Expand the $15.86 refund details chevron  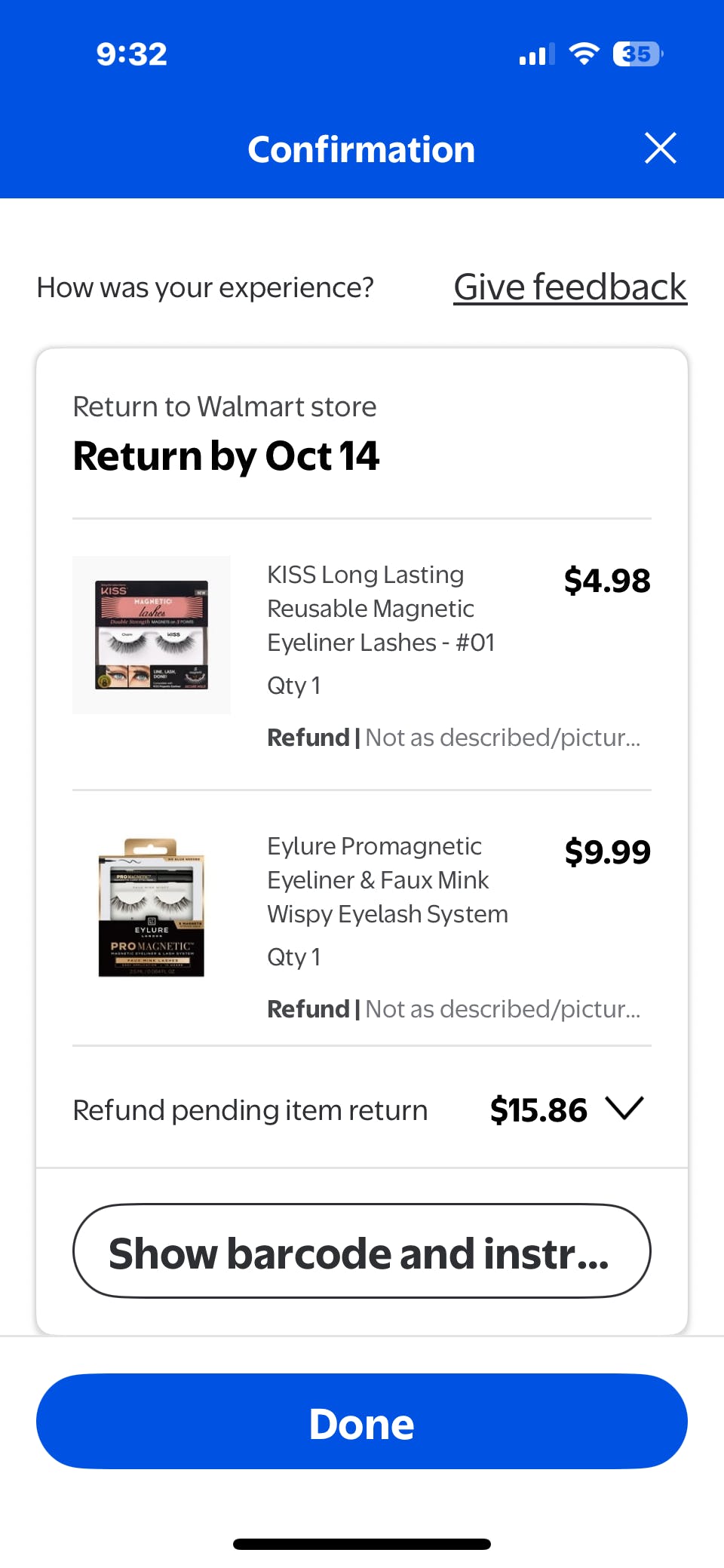(625, 1109)
